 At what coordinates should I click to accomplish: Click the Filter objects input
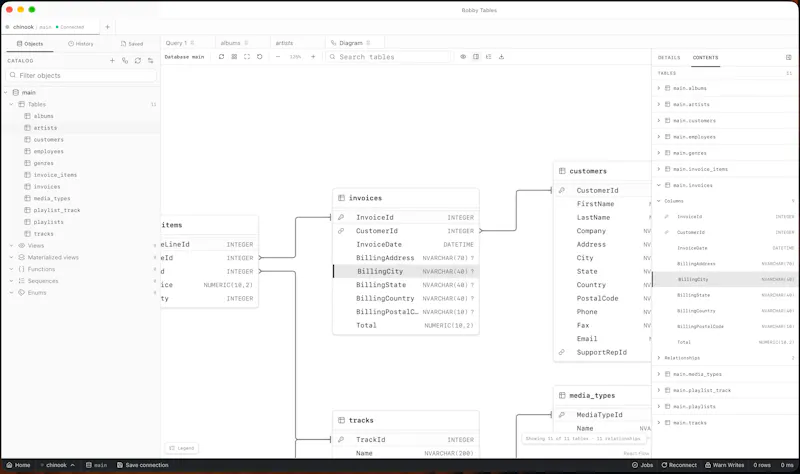pos(81,75)
